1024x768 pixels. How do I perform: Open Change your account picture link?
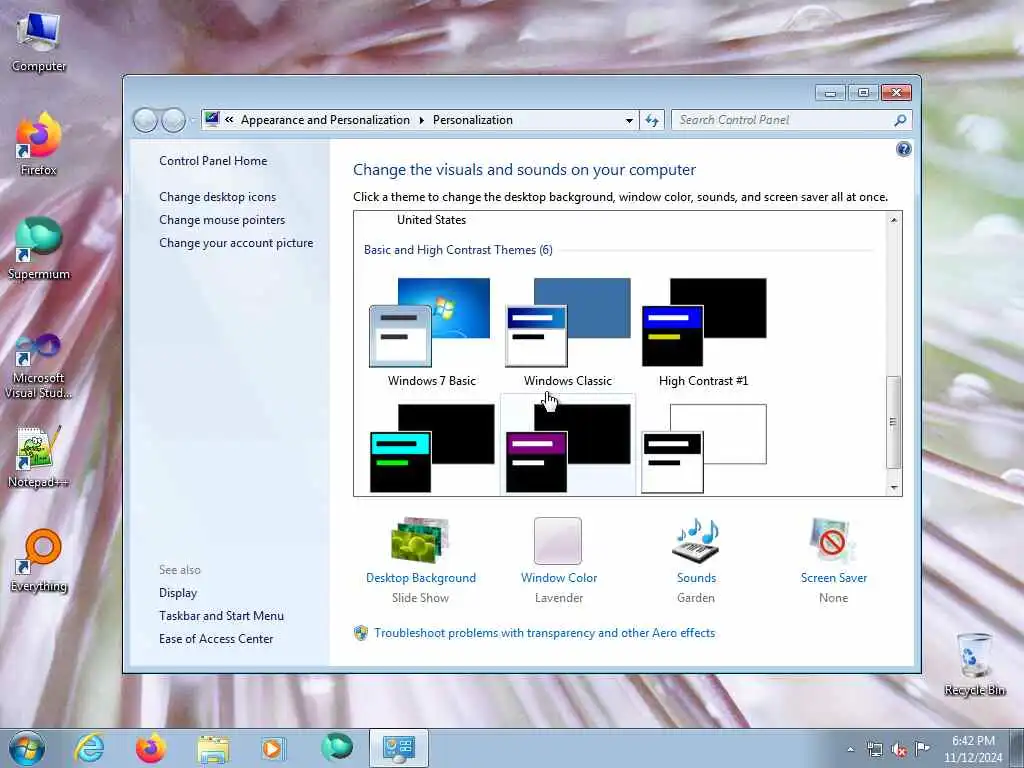point(236,242)
